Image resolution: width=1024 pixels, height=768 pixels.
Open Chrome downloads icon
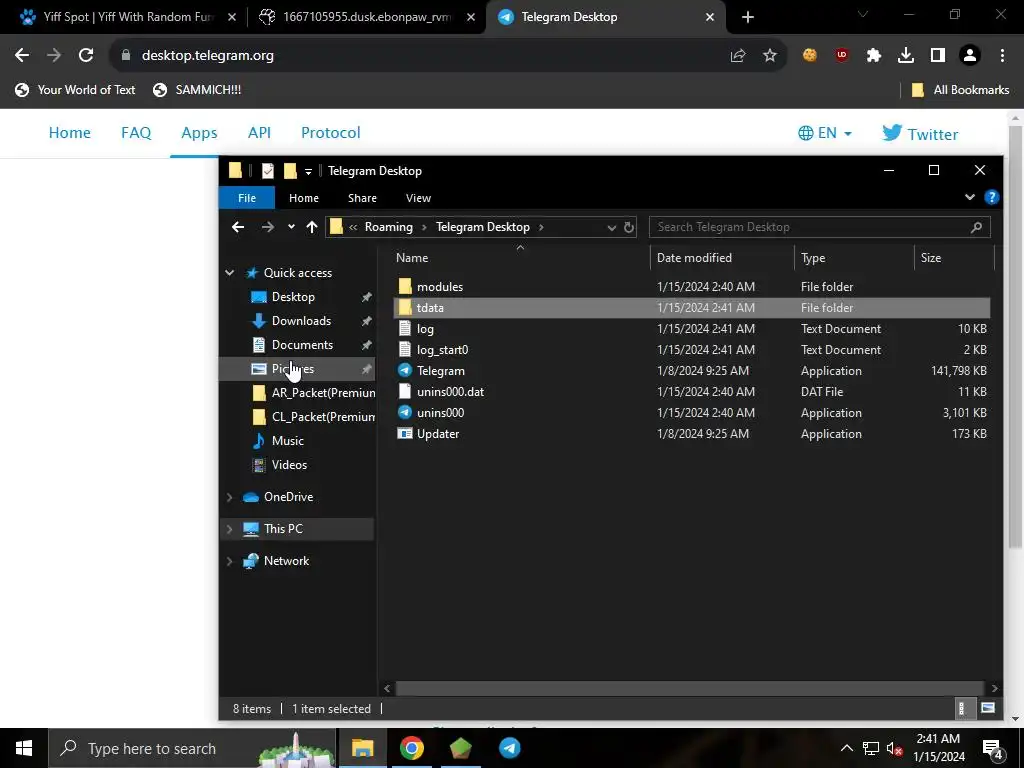tap(906, 56)
